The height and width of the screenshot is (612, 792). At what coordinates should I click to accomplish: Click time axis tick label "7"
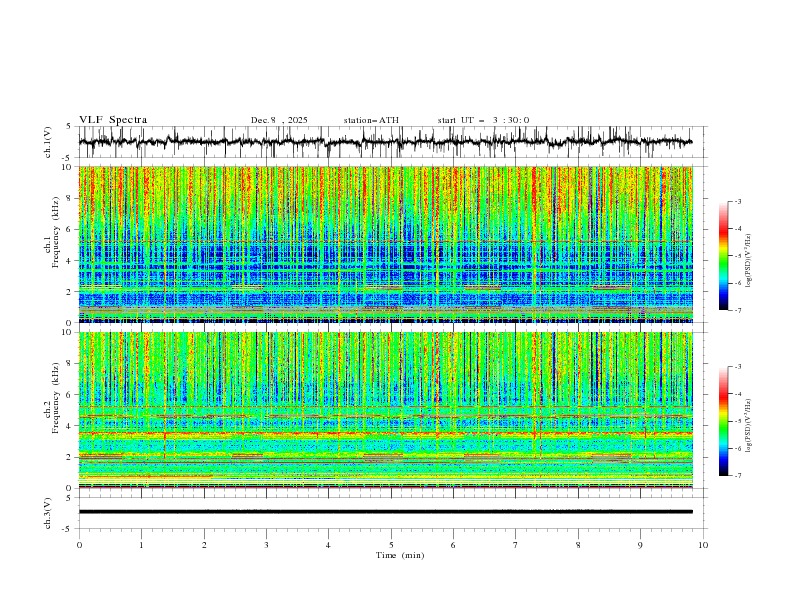(x=516, y=545)
